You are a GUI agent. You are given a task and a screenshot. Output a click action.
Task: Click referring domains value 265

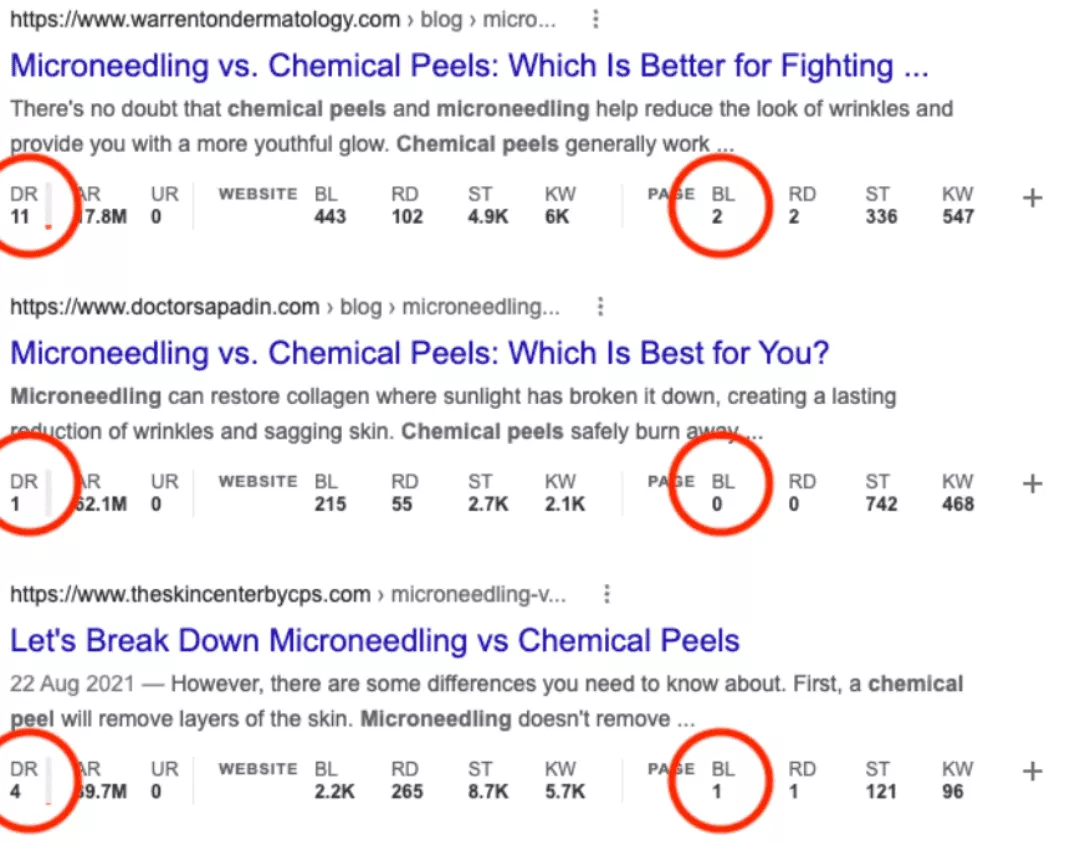(407, 791)
